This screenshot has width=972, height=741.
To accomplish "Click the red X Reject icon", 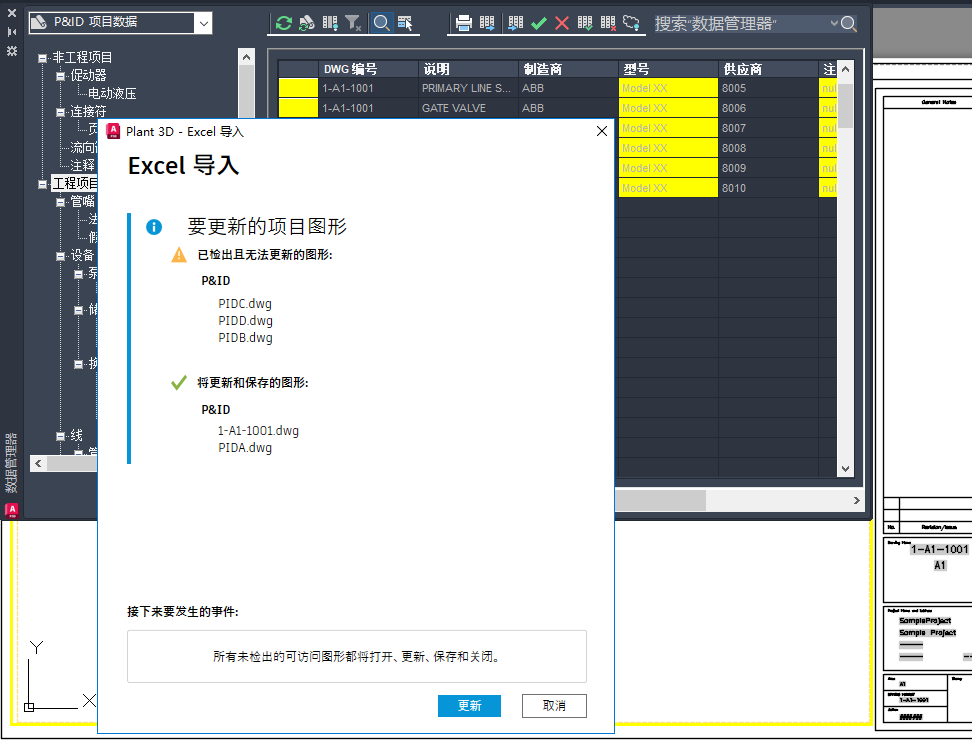I will (x=562, y=24).
